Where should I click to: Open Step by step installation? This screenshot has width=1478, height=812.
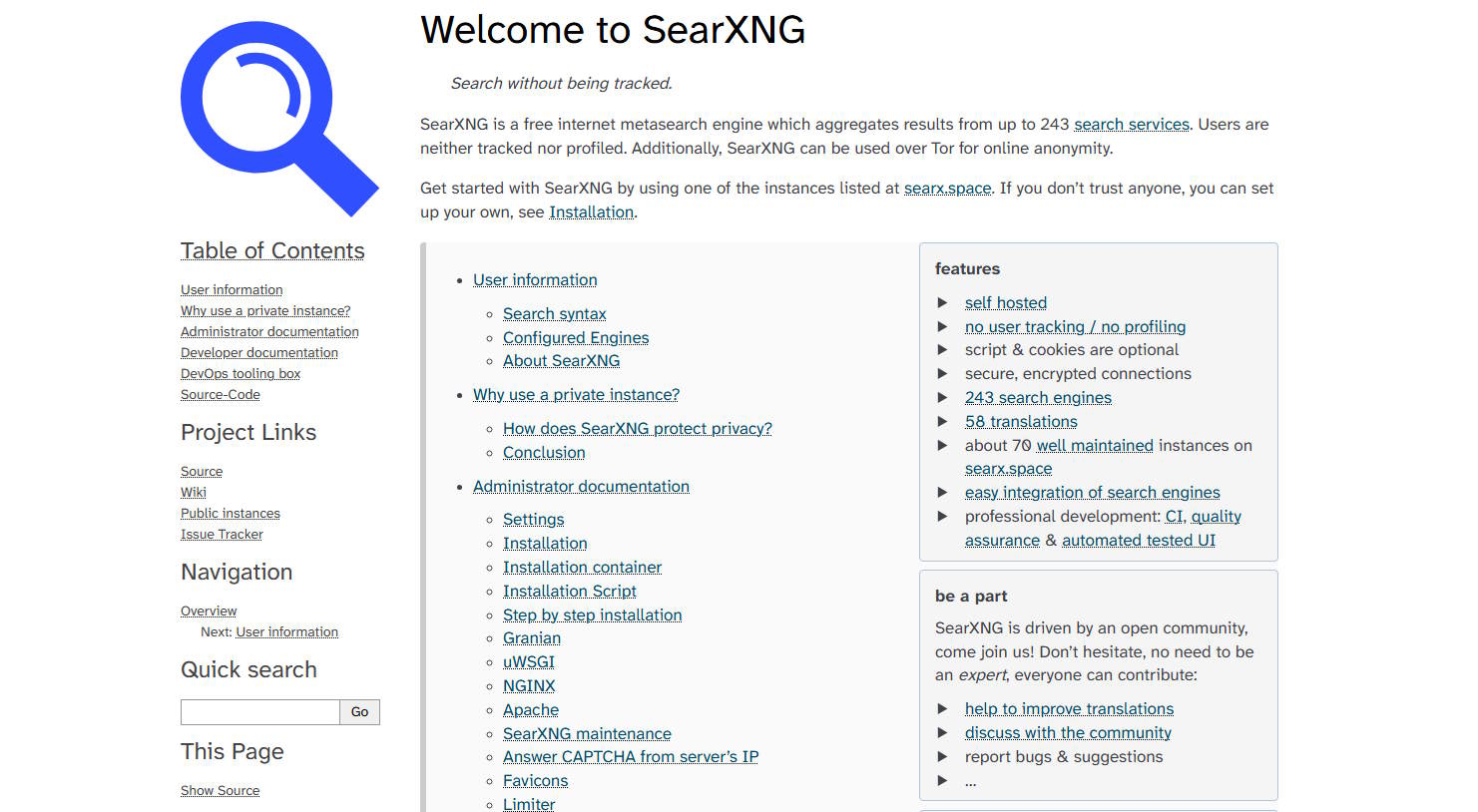pos(593,615)
